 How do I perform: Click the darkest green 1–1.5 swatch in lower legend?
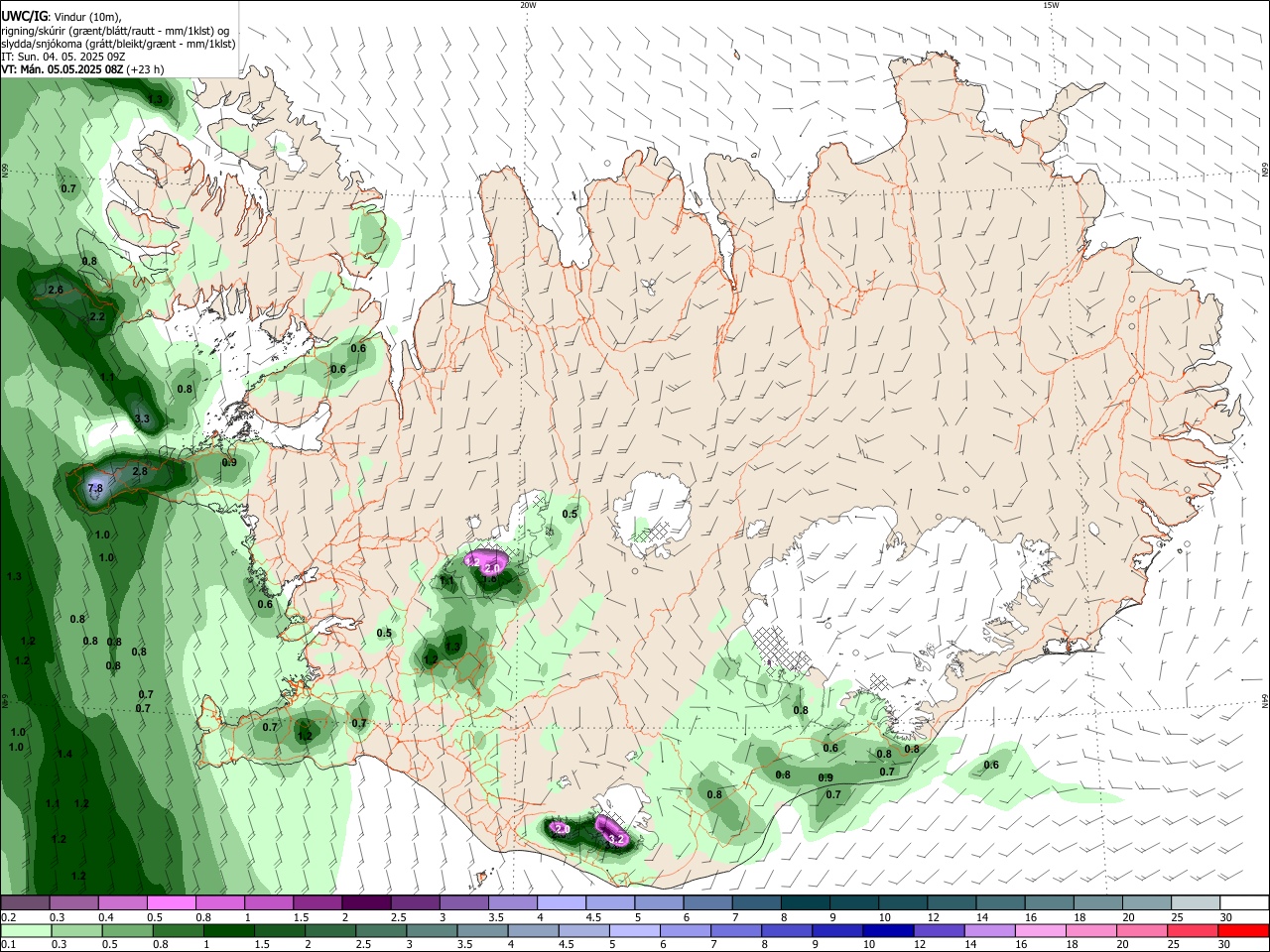[x=228, y=930]
